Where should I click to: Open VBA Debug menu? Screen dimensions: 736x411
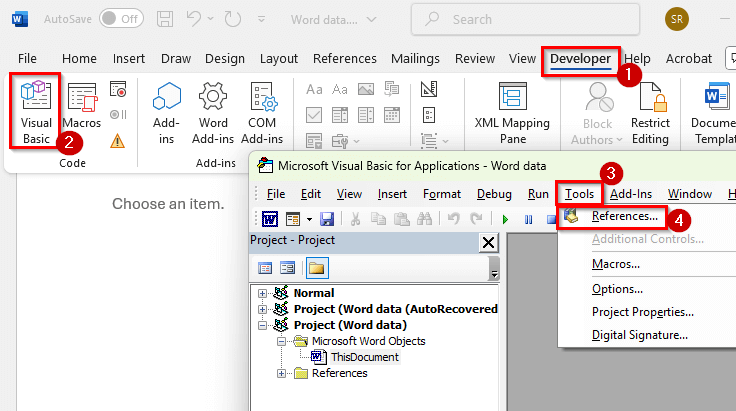tap(494, 194)
